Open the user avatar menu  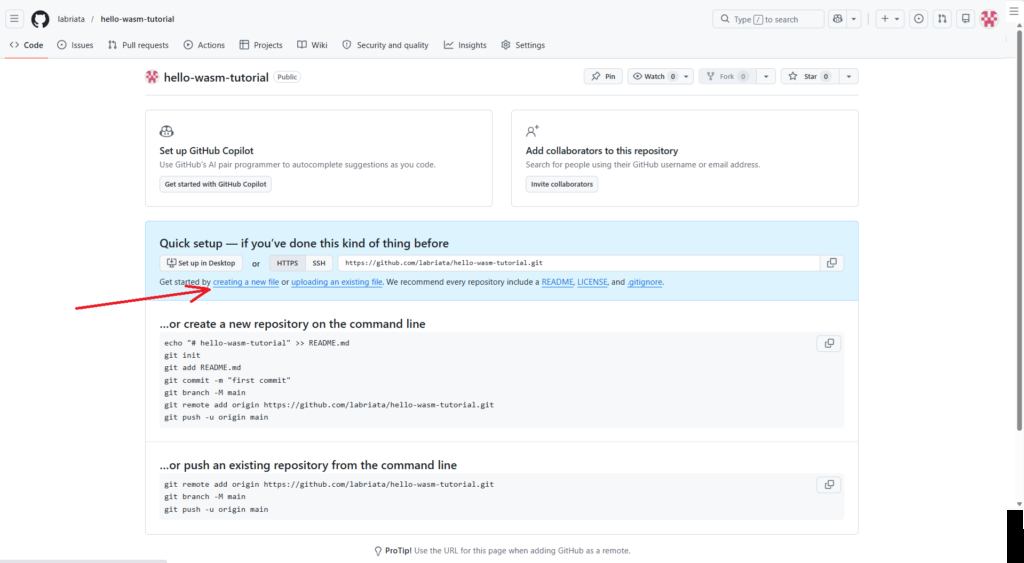989,19
